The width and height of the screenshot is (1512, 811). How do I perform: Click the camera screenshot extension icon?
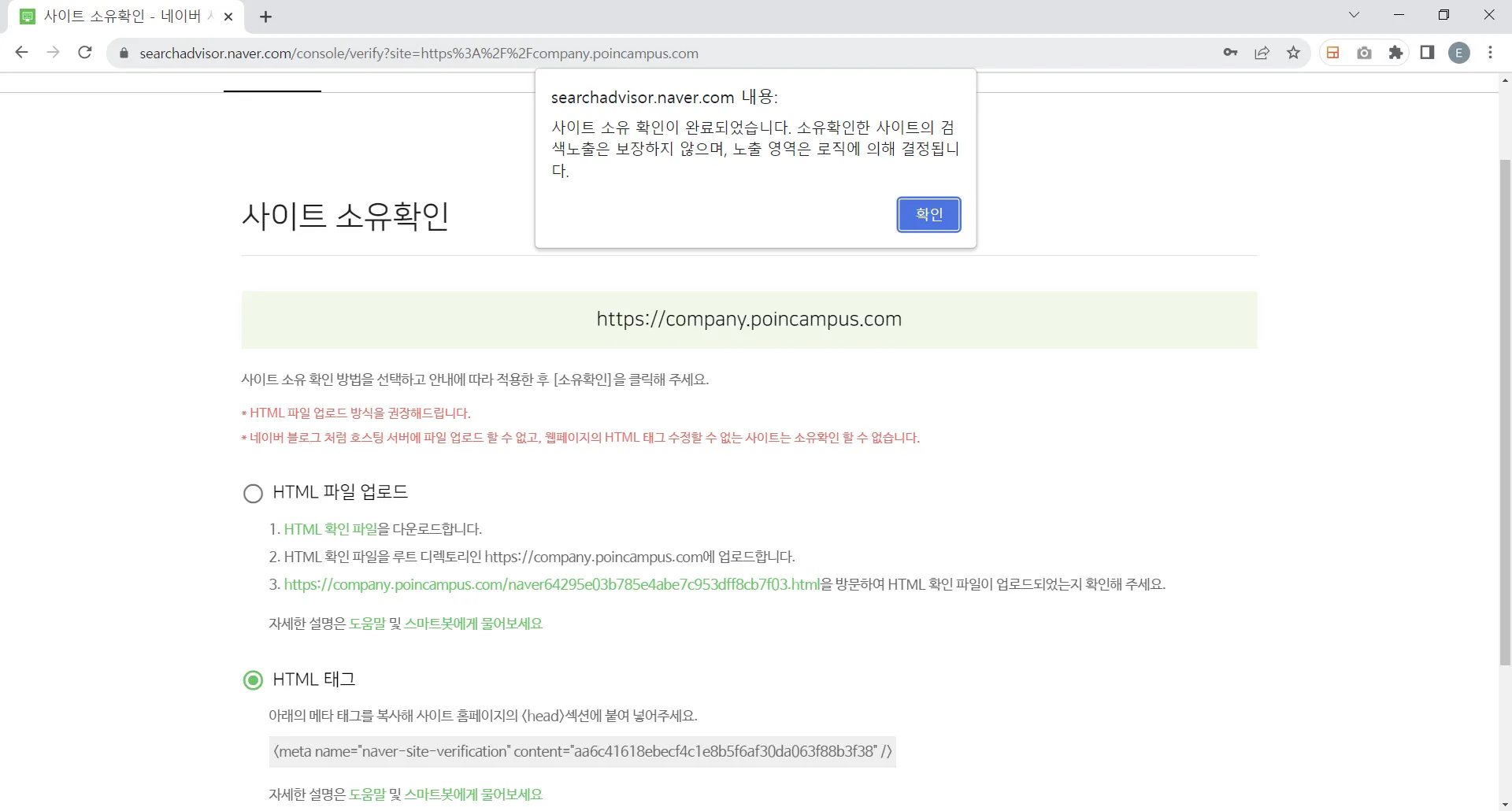click(x=1364, y=53)
